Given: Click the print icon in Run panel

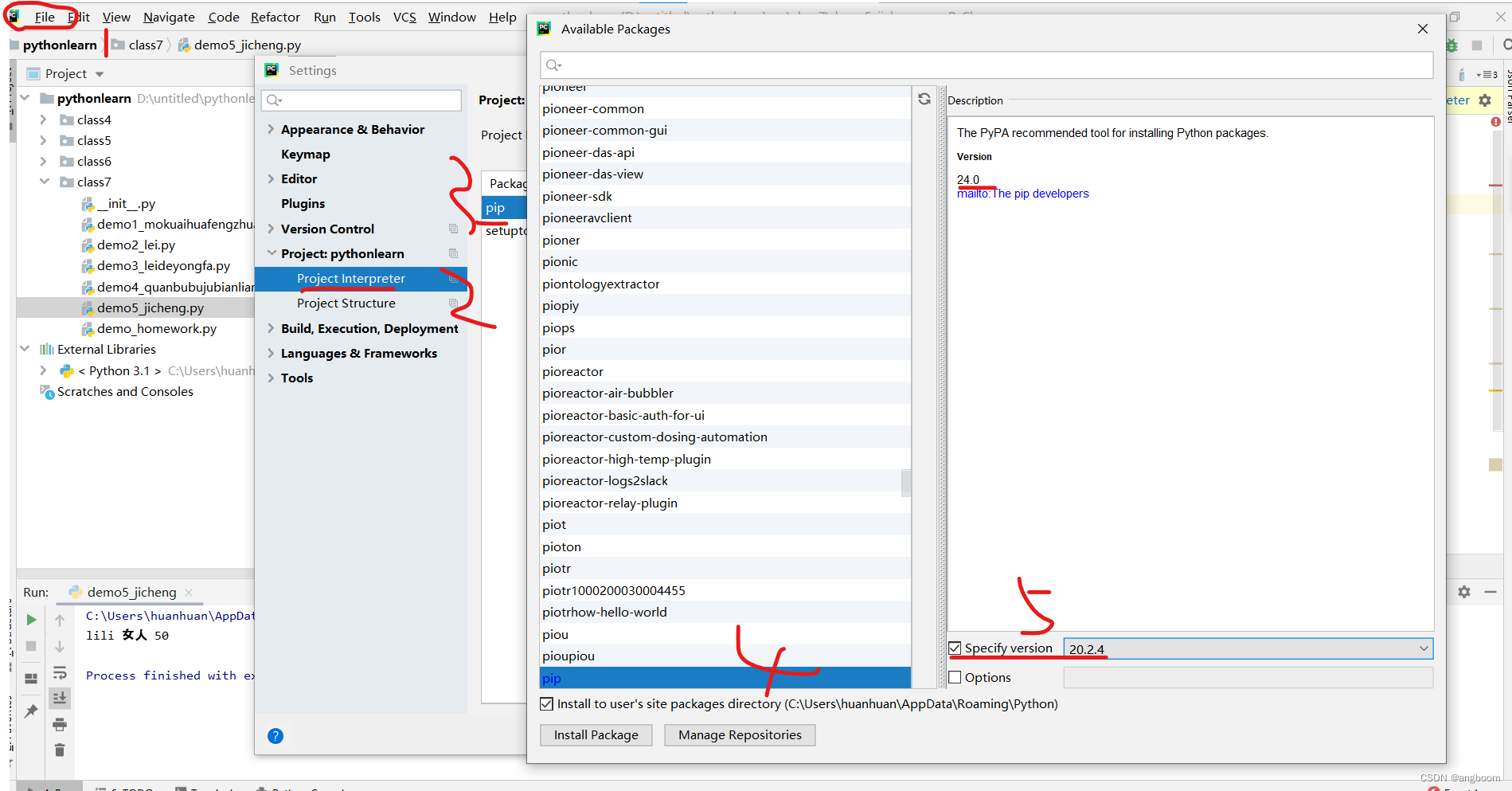Looking at the screenshot, I should point(60,724).
